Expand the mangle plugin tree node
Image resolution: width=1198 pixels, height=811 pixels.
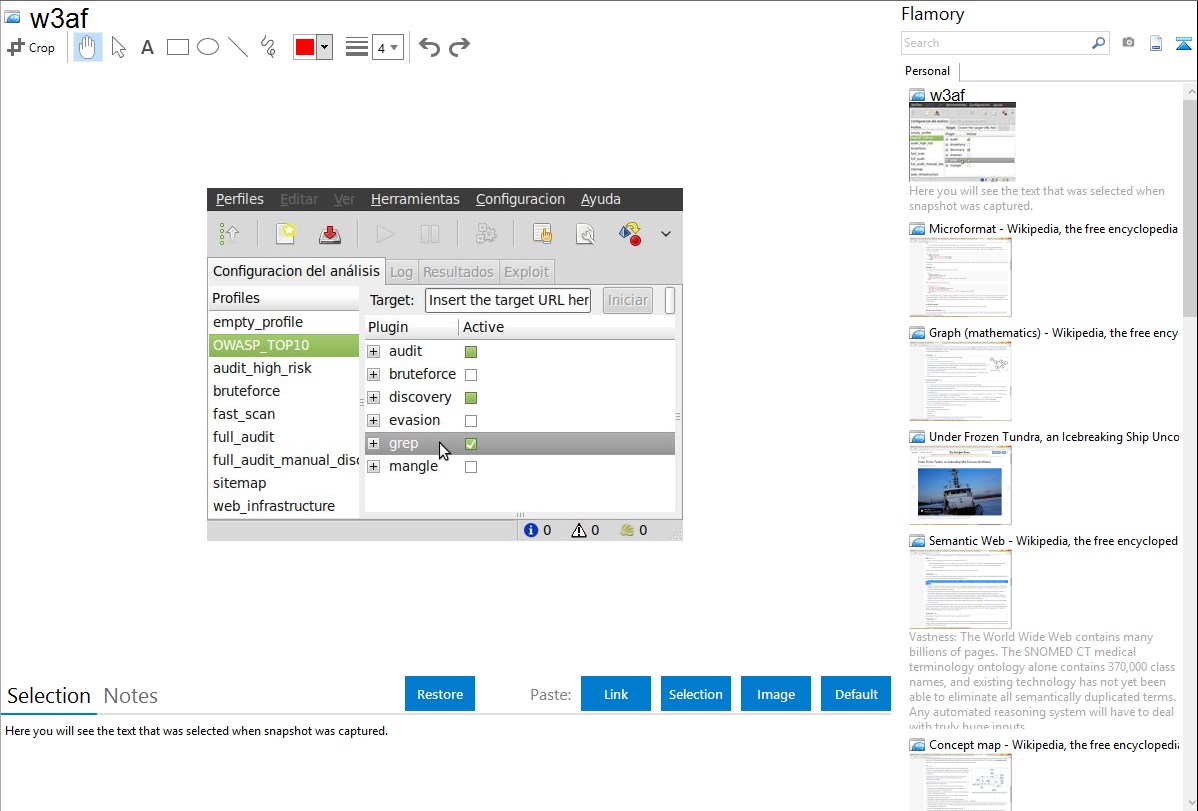(374, 466)
